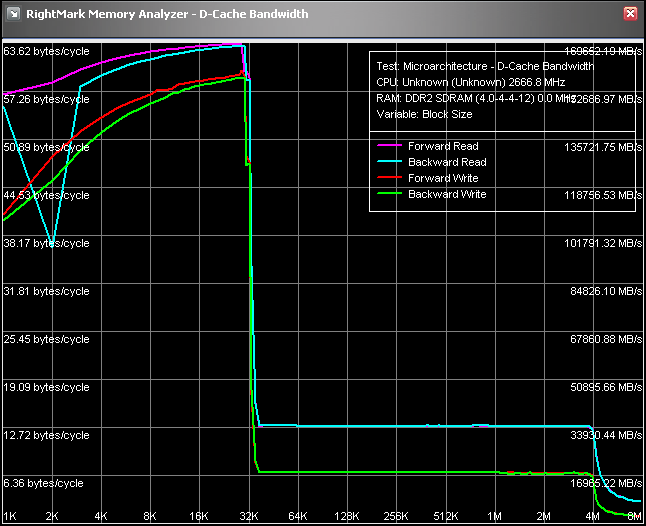The height and width of the screenshot is (526, 646).
Task: Click the RightMark Memory Analyzer title text
Action: click(167, 14)
